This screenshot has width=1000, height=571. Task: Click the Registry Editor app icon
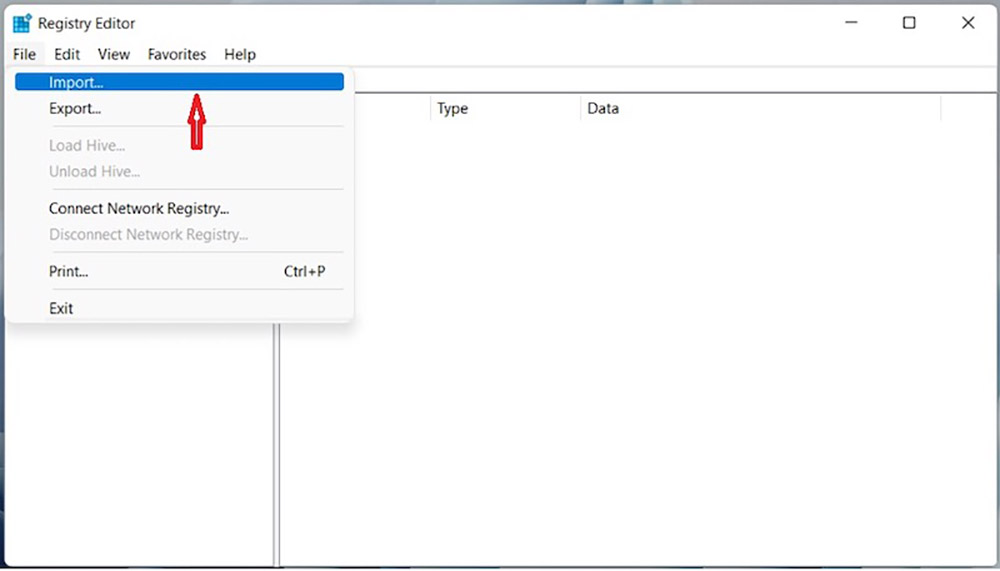[22, 23]
